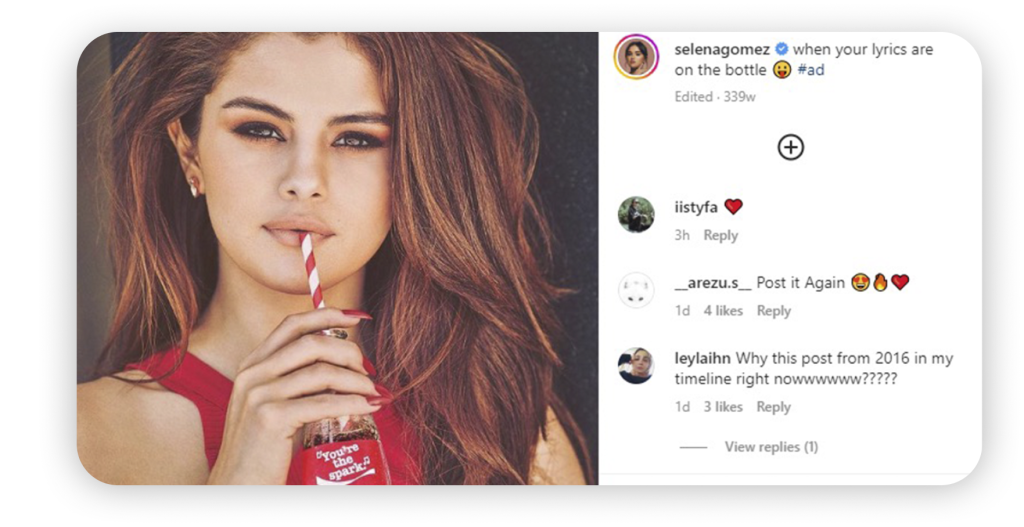Click the Edited · 339w timestamp
This screenshot has height=527, width=1024.
715,97
